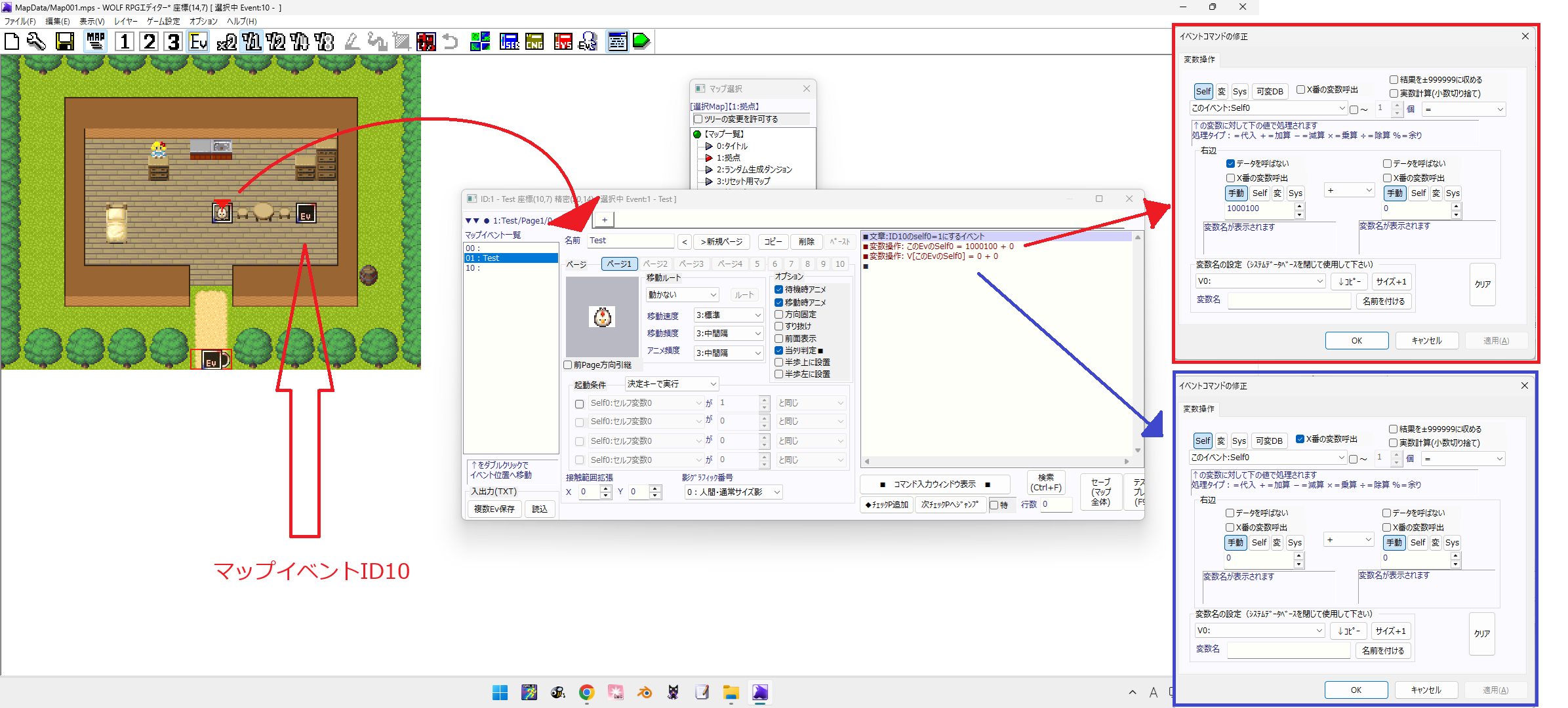The height and width of the screenshot is (708, 1568).
Task: Open the 編集(E) menu
Action: [58, 22]
